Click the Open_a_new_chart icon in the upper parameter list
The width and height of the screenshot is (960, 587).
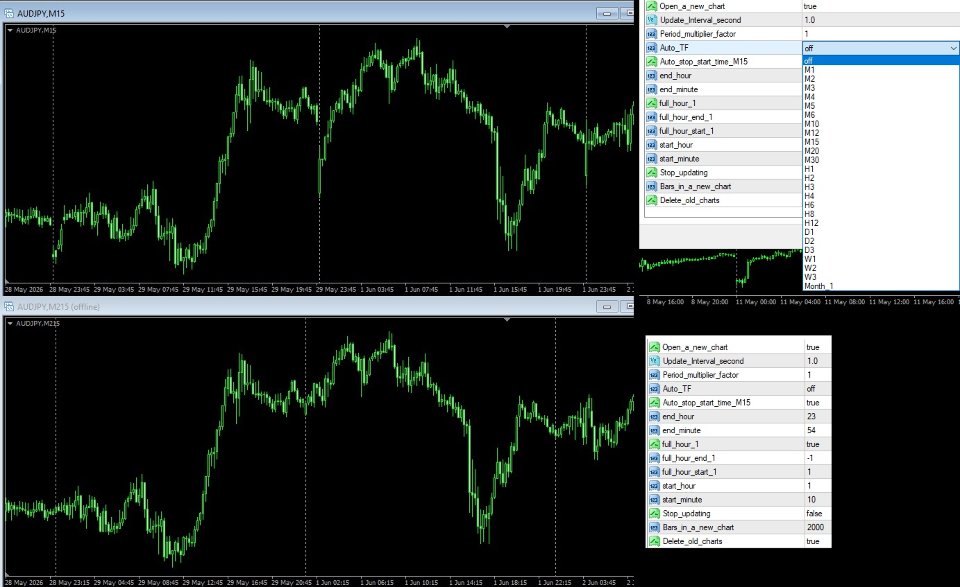pos(651,6)
